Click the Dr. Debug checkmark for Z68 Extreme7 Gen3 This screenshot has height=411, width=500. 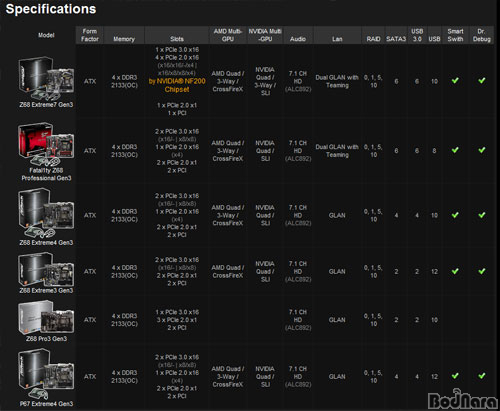point(482,80)
